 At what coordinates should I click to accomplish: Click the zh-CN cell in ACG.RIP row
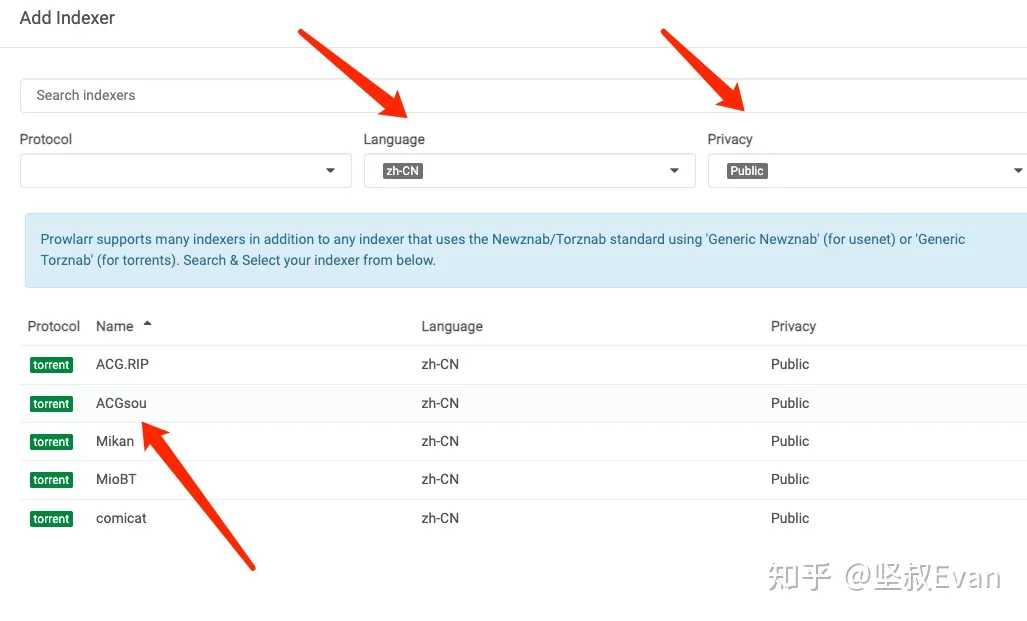(440, 364)
